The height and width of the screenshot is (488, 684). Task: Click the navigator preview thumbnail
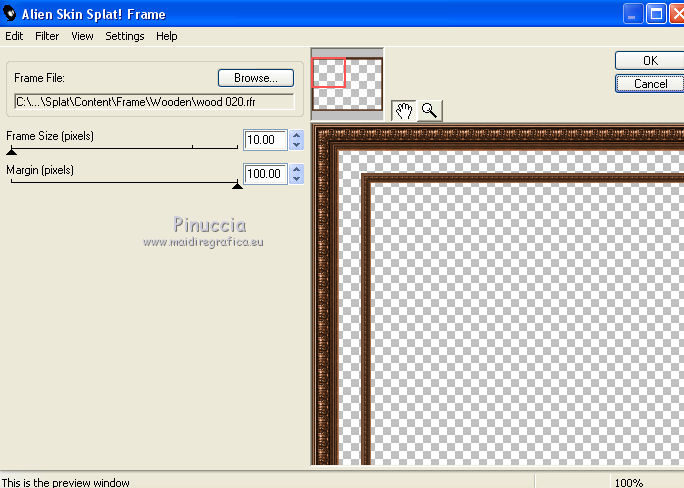347,84
